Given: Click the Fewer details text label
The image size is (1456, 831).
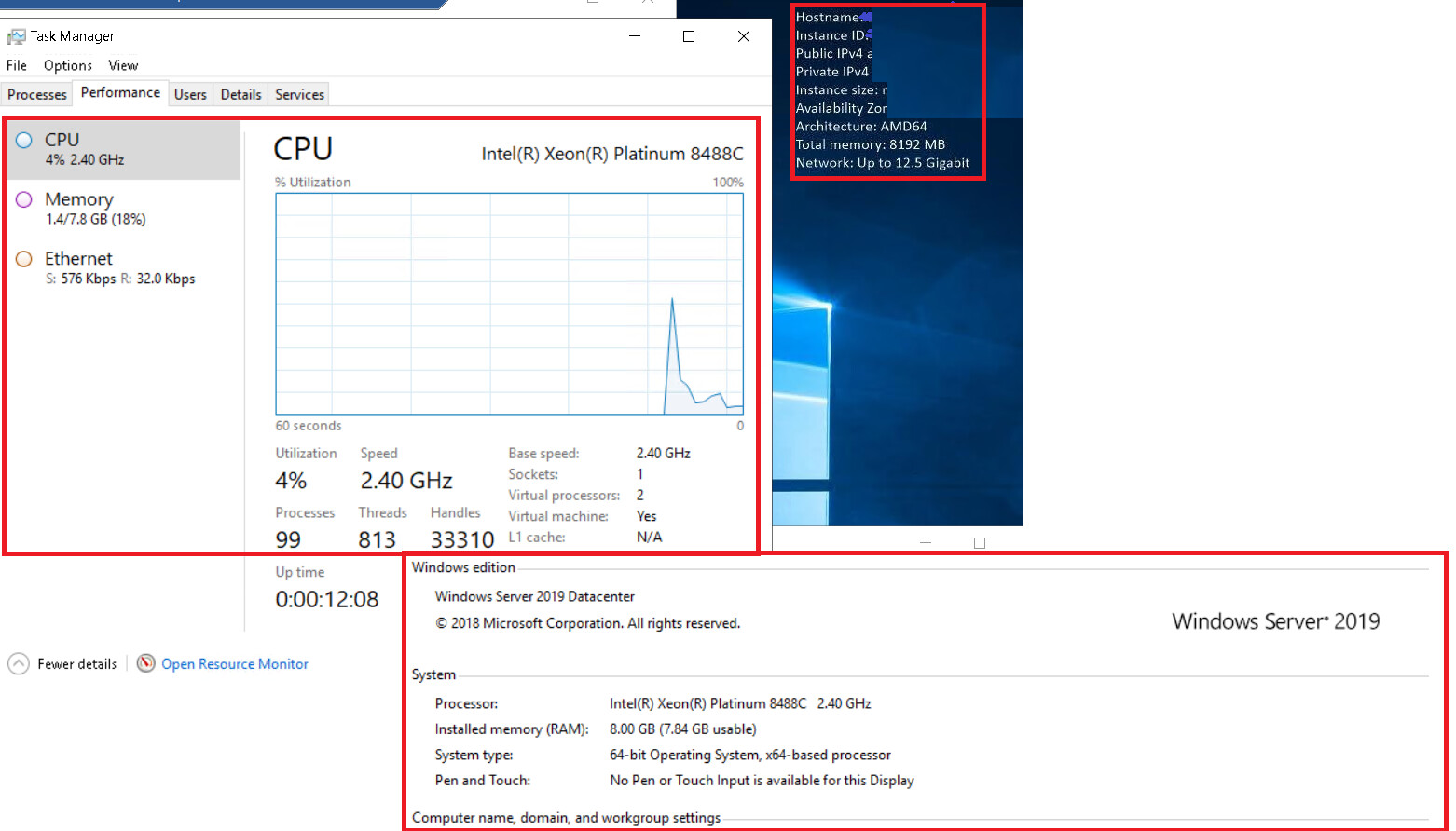Looking at the screenshot, I should click(x=77, y=663).
